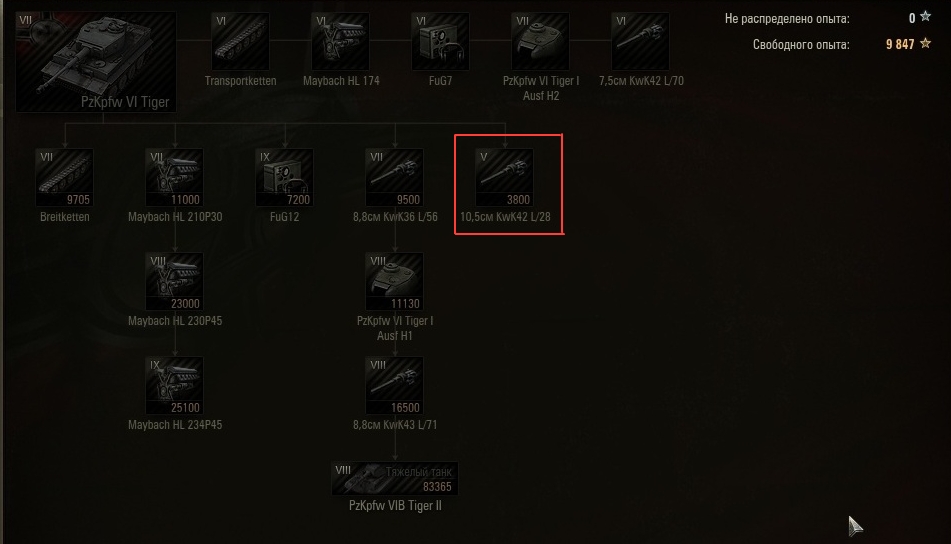Open the FuG7 radio module
The image size is (951, 544).
pyautogui.click(x=440, y=41)
